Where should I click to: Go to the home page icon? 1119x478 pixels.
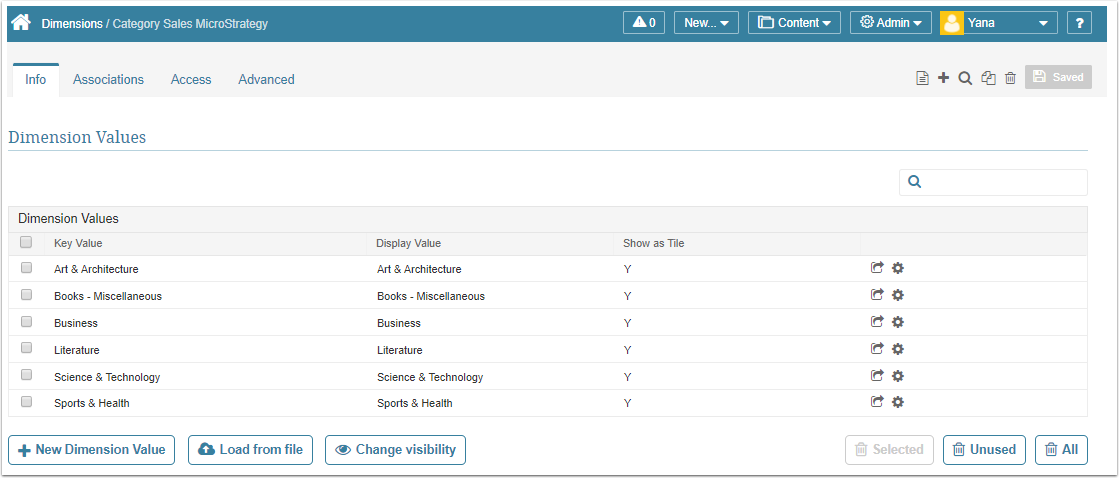[x=21, y=22]
